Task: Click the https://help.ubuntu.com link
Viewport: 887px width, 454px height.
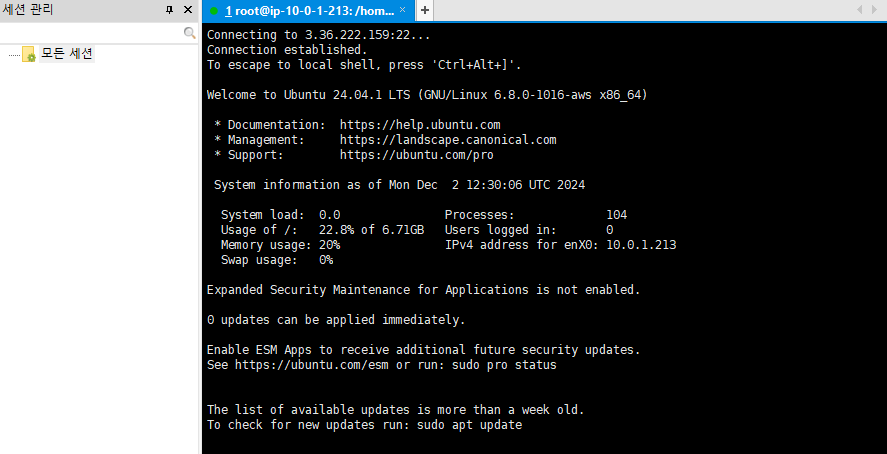Action: (x=420, y=125)
